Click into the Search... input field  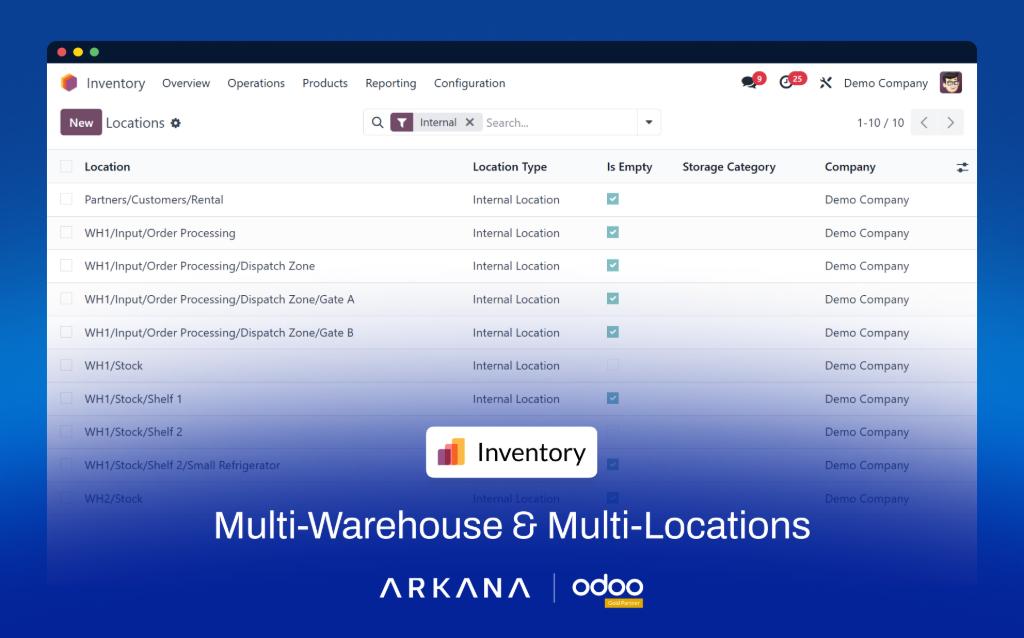(558, 122)
